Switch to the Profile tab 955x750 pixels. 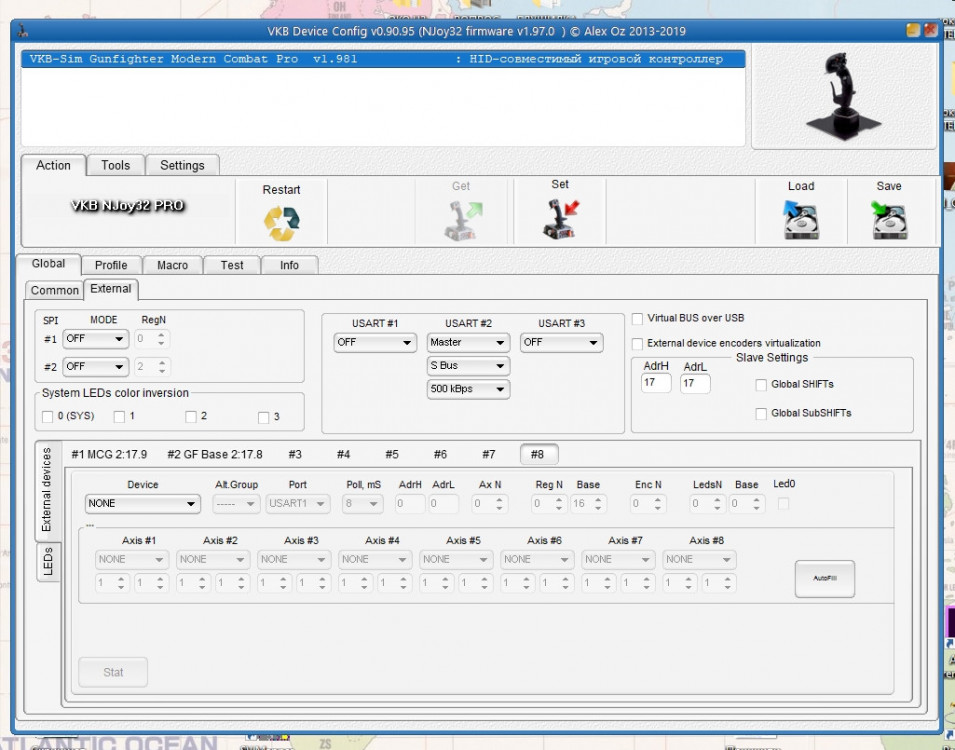click(110, 264)
